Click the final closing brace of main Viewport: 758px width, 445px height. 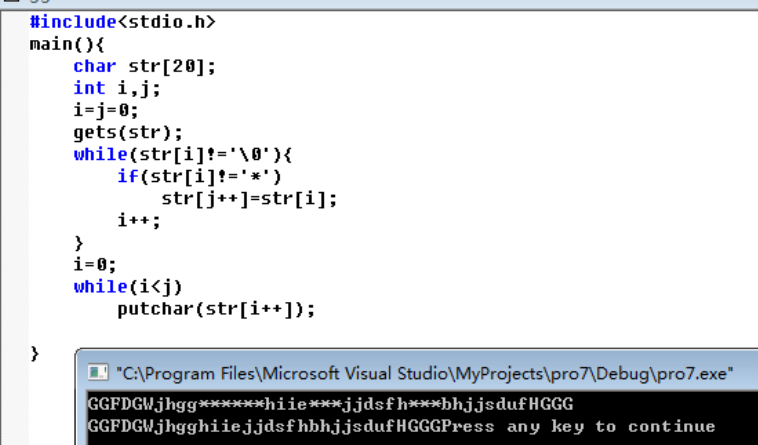point(34,354)
